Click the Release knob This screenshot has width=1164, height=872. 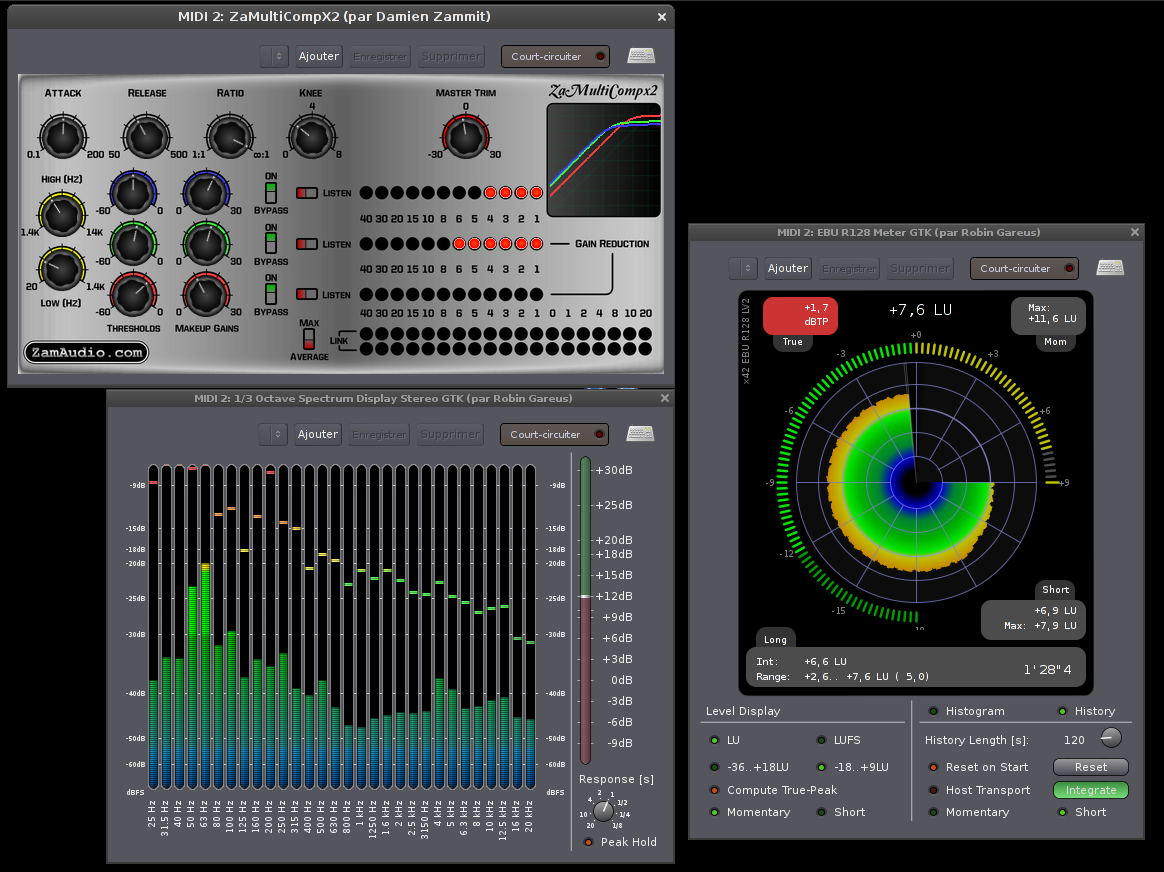pos(146,135)
